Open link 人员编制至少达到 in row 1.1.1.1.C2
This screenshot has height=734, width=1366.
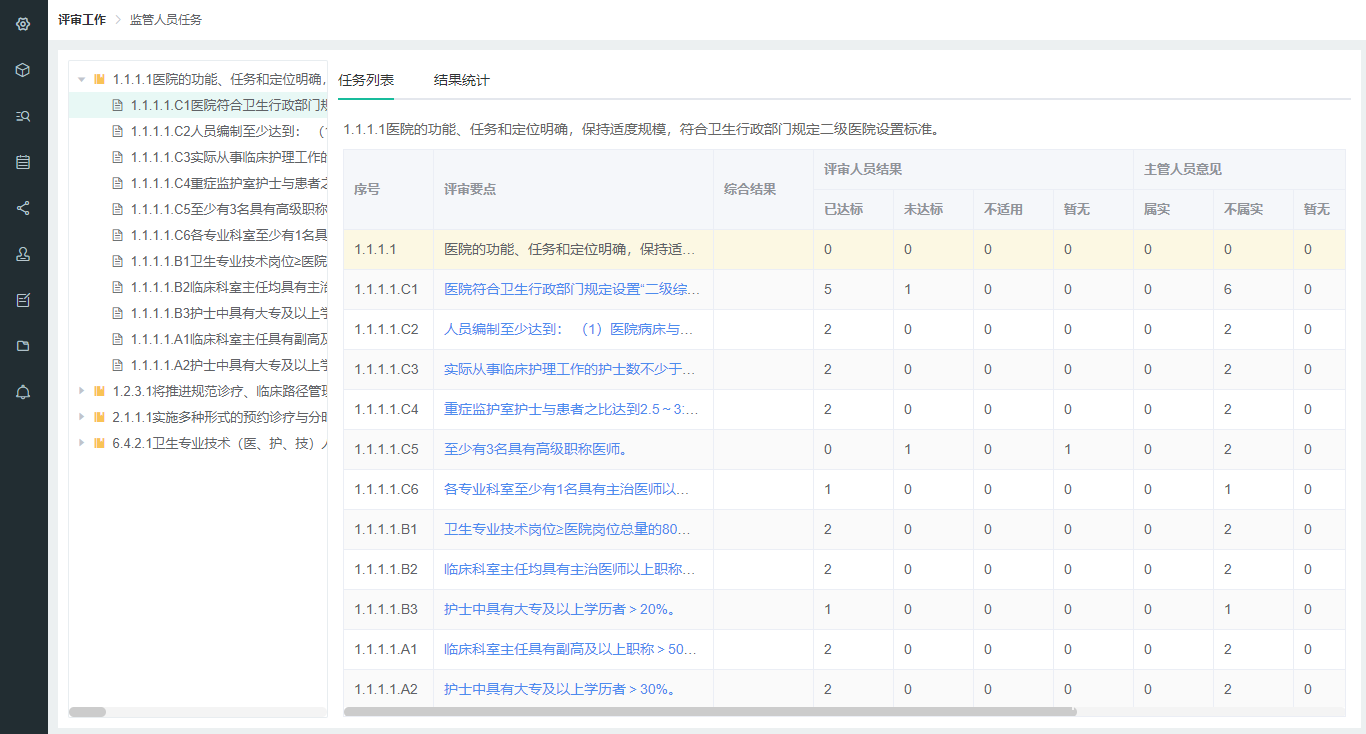[569, 329]
